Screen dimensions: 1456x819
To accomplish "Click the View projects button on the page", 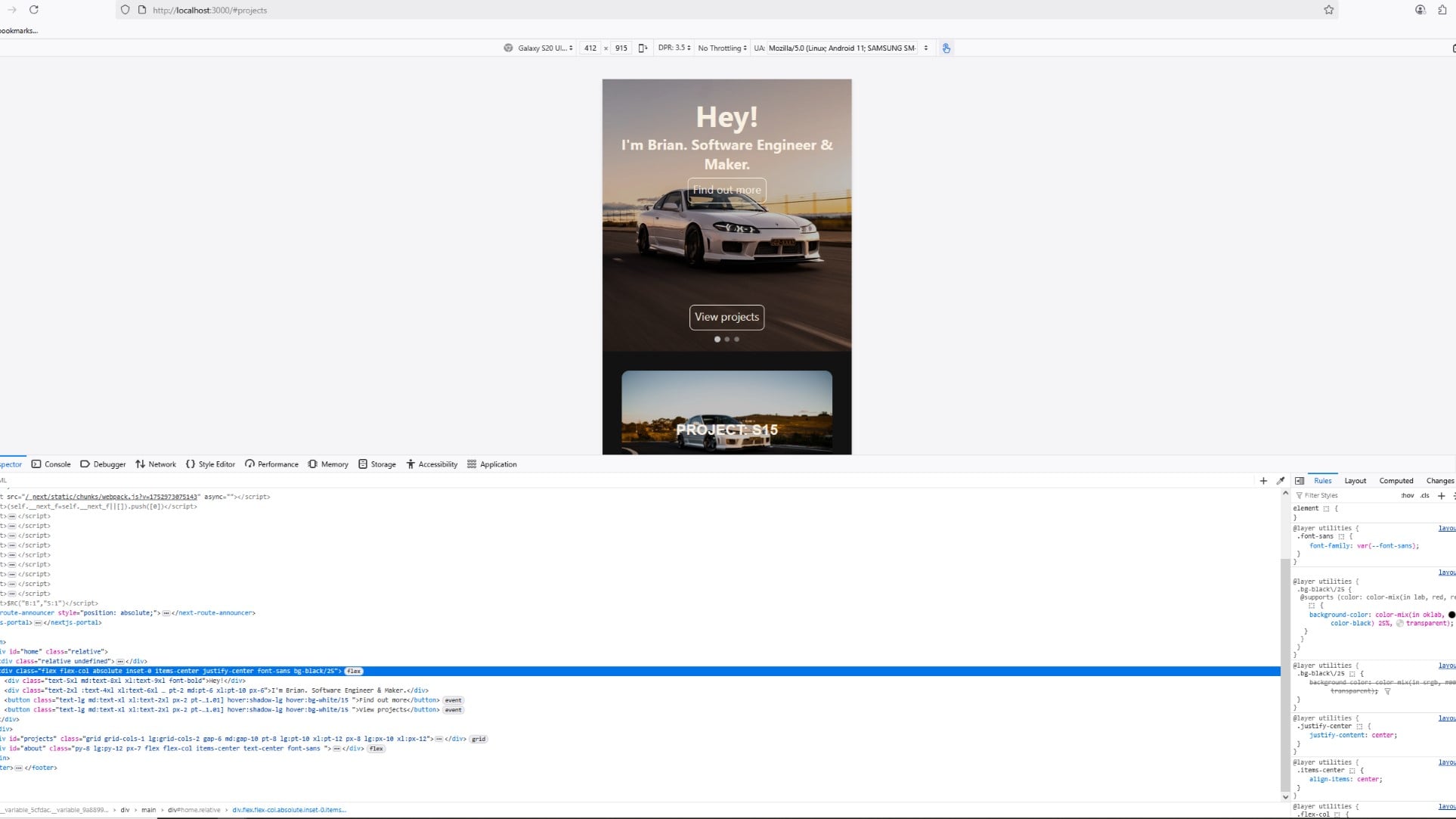I will point(726,317).
